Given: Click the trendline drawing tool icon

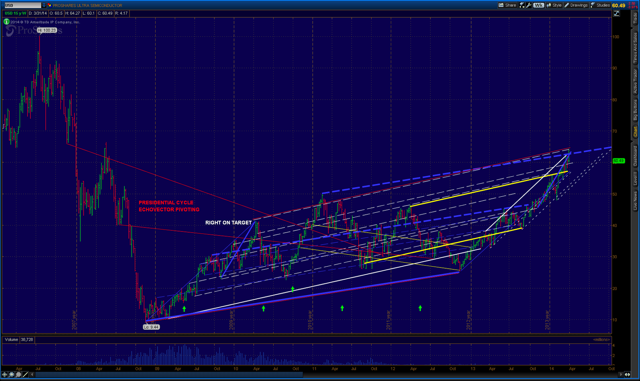Looking at the screenshot, I should pyautogui.click(x=25, y=374).
